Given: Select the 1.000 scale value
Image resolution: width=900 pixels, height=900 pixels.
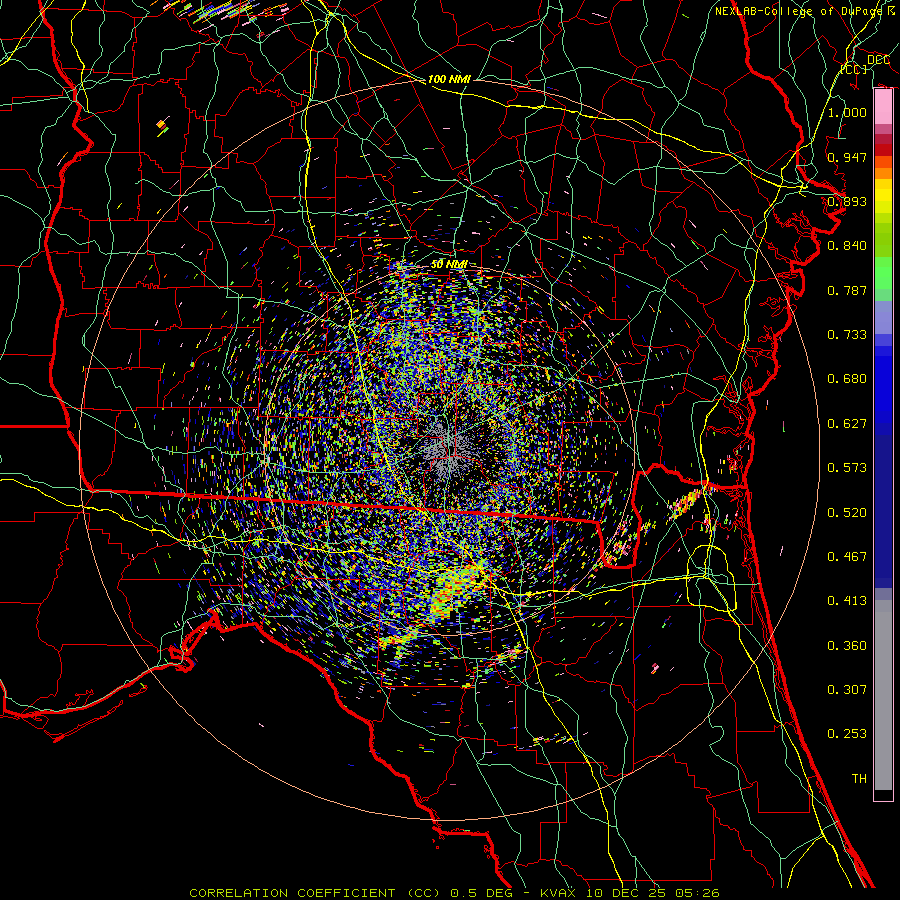Looking at the screenshot, I should tap(847, 112).
